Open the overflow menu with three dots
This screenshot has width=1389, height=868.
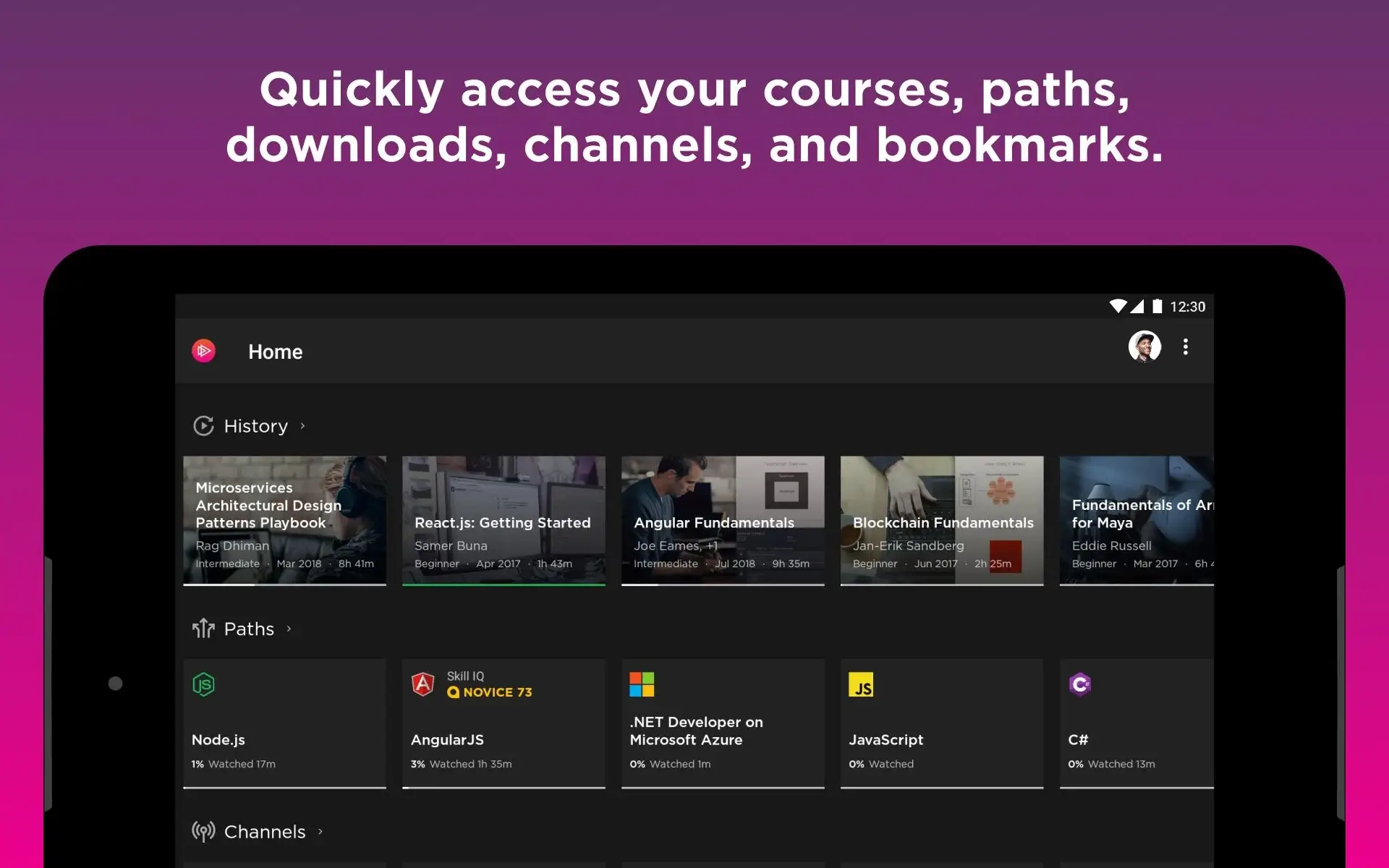(x=1186, y=348)
